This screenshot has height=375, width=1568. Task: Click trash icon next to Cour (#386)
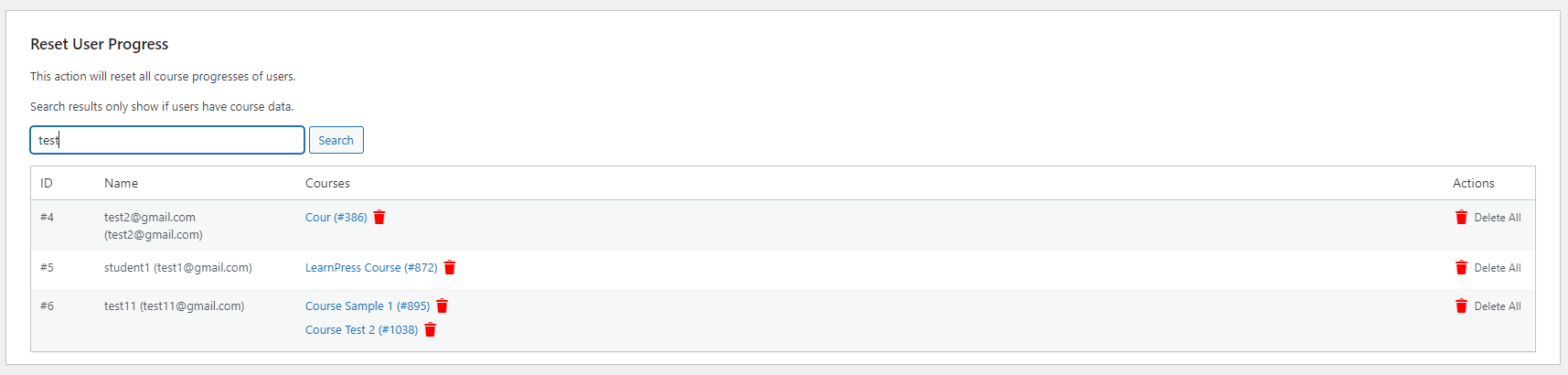(379, 218)
